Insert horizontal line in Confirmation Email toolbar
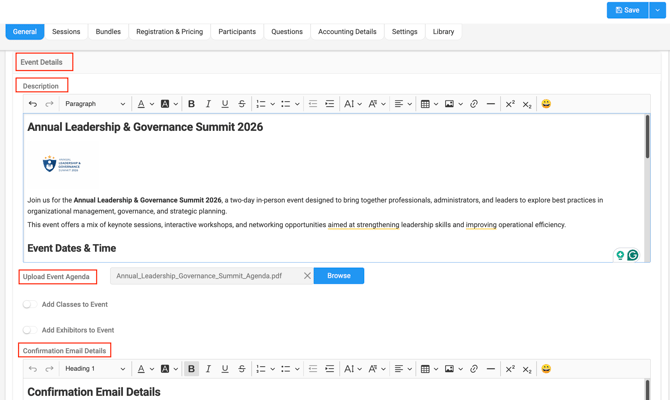The width and height of the screenshot is (670, 400). coord(490,369)
